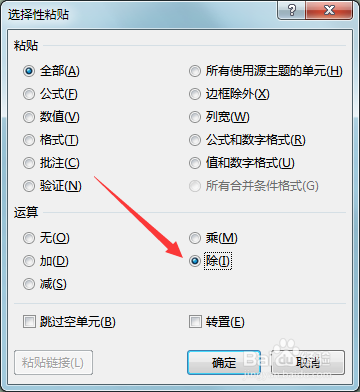The width and height of the screenshot is (360, 392).
Task: Enable 跳过空单元(B) checkbox
Action: tap(69, 322)
